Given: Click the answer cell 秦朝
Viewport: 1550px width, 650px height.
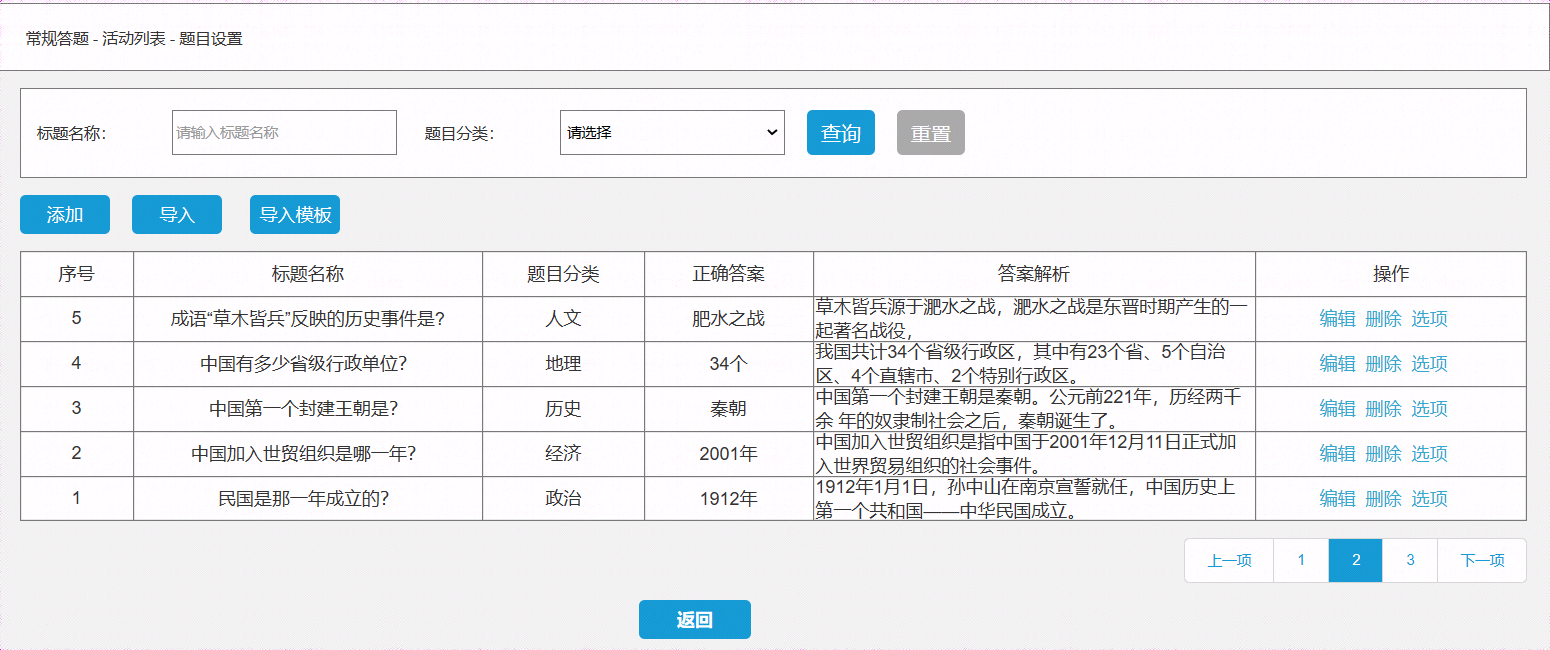Looking at the screenshot, I should 729,409.
